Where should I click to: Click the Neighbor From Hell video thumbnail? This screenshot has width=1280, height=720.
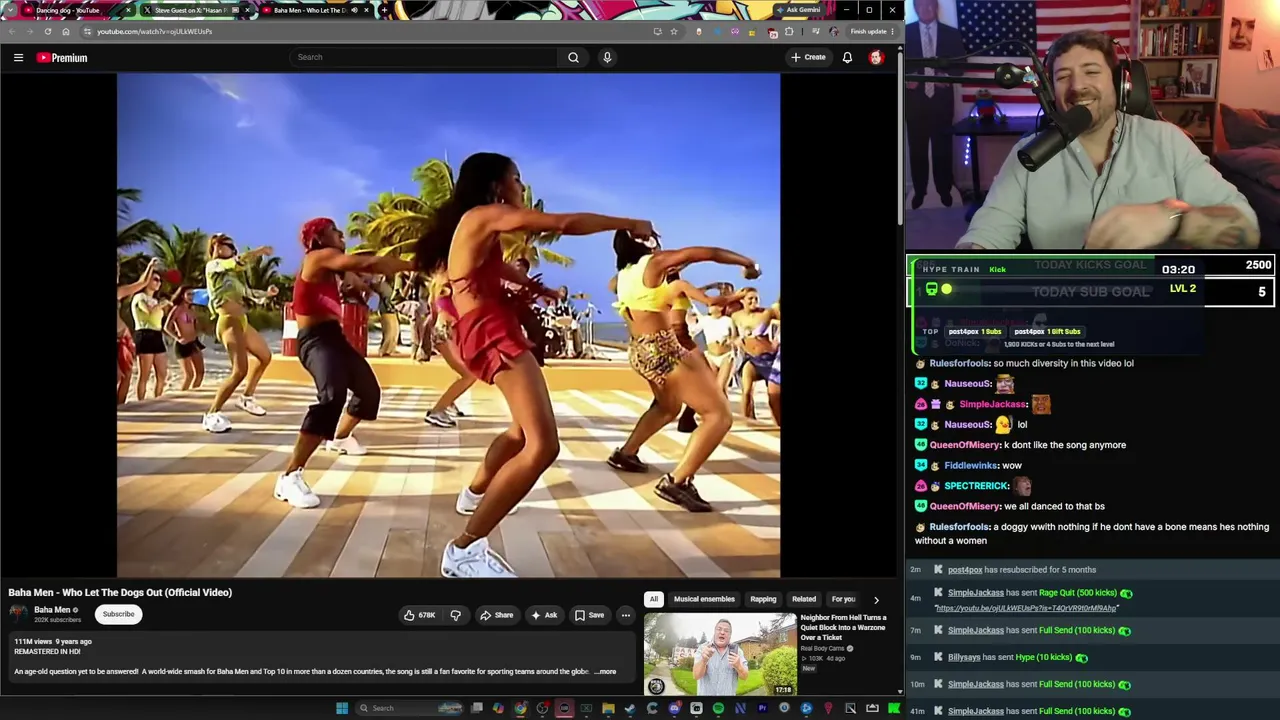click(x=720, y=654)
